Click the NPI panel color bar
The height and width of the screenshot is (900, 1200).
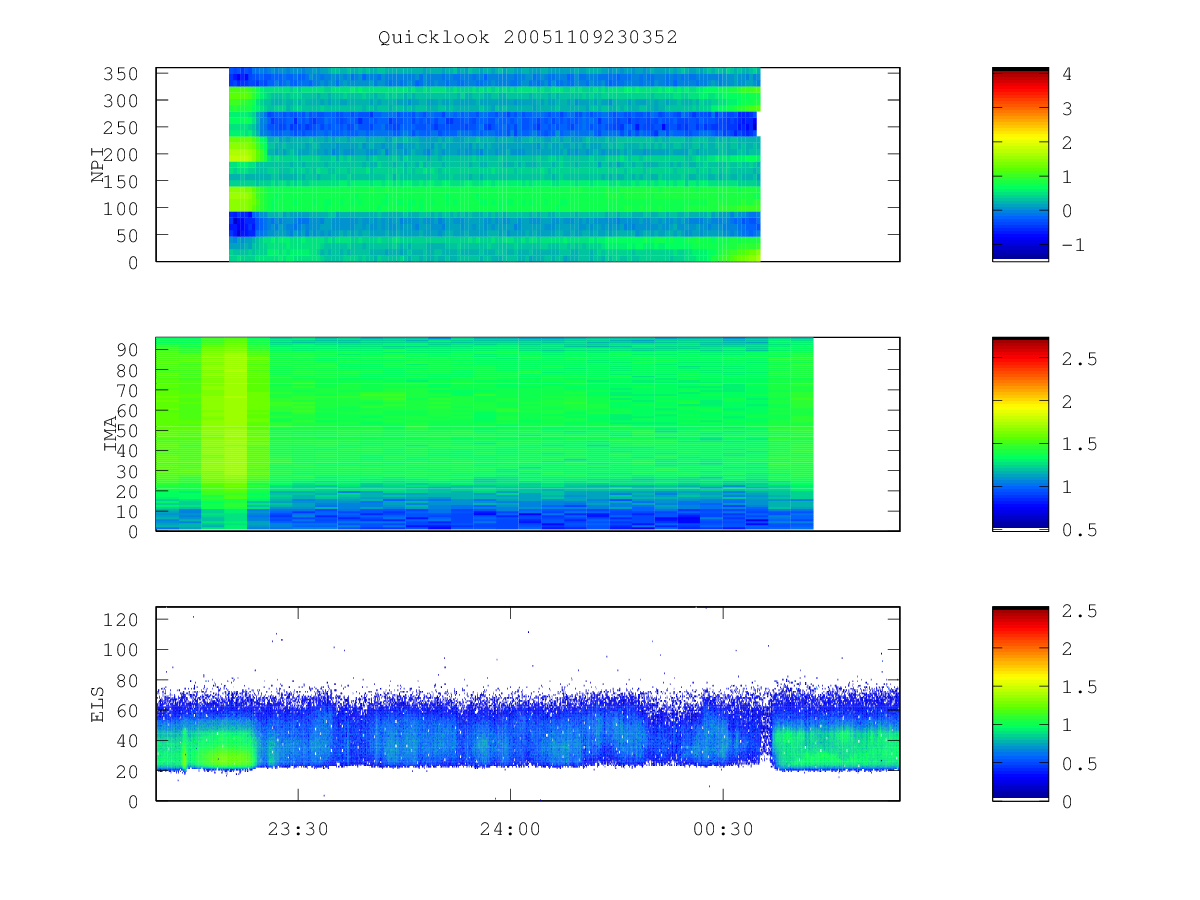click(x=1020, y=165)
